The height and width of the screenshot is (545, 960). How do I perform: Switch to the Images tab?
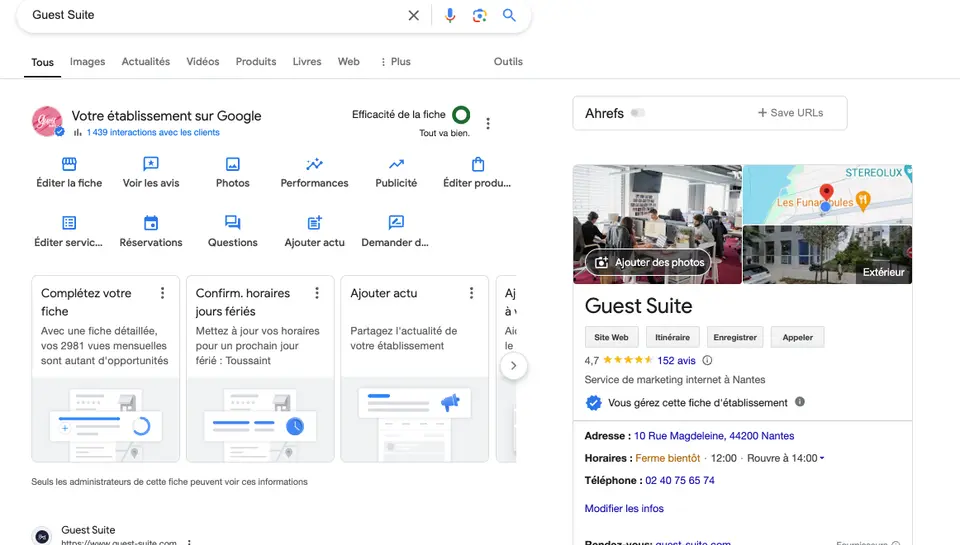pos(88,62)
